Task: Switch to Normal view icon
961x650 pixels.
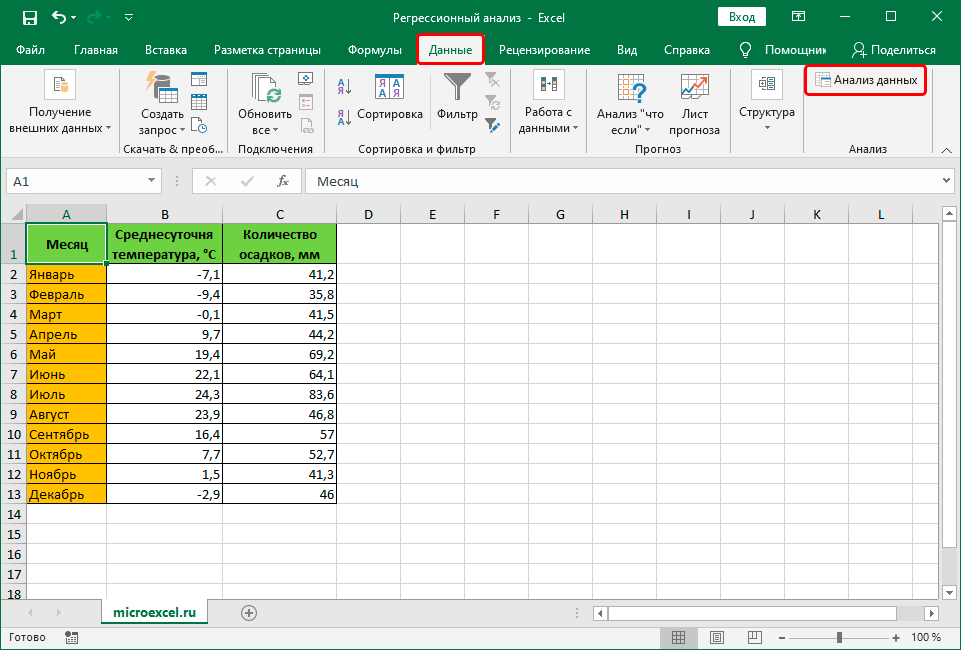Action: (678, 638)
